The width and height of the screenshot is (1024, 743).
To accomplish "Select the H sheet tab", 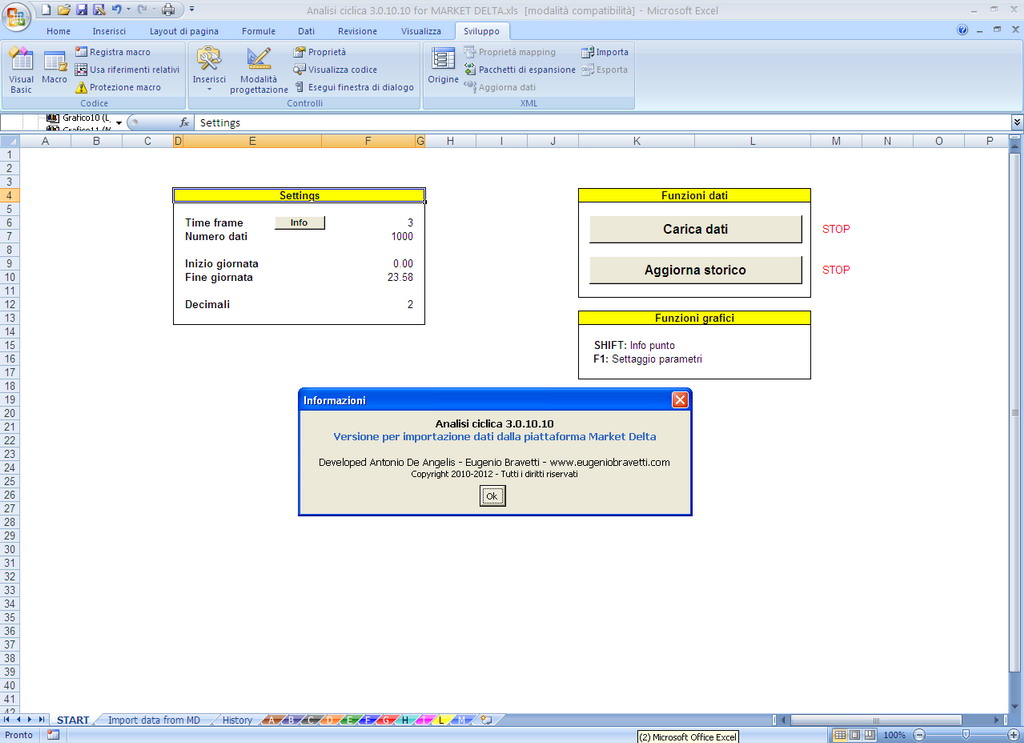I will [x=405, y=719].
